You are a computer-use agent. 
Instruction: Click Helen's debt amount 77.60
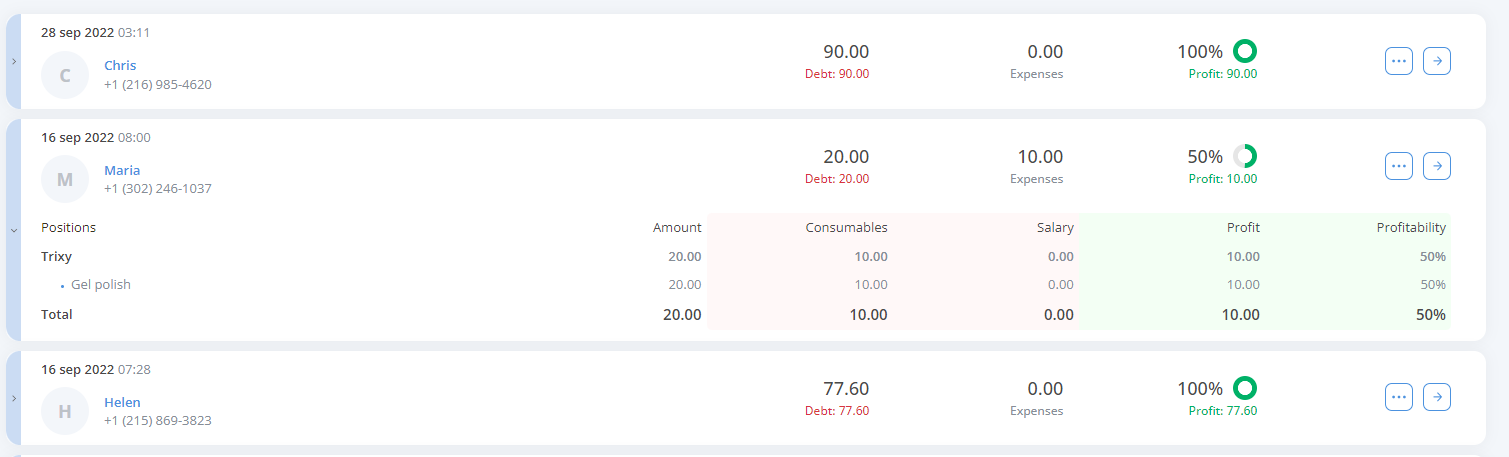[837, 411]
